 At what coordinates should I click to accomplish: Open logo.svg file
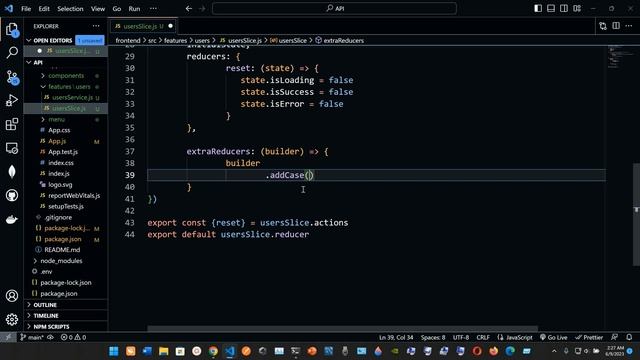(x=60, y=184)
